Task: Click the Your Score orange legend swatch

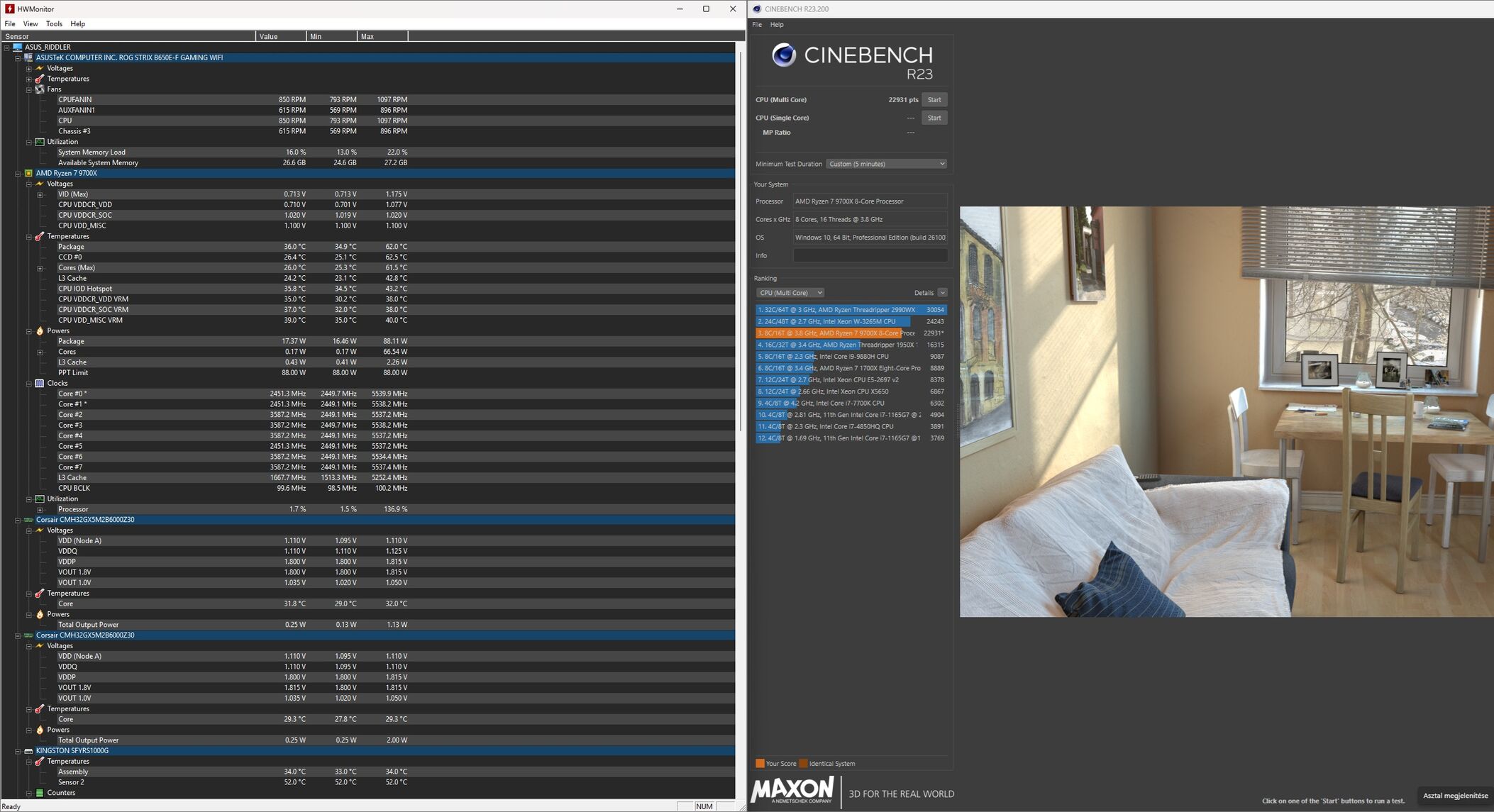Action: [760, 764]
